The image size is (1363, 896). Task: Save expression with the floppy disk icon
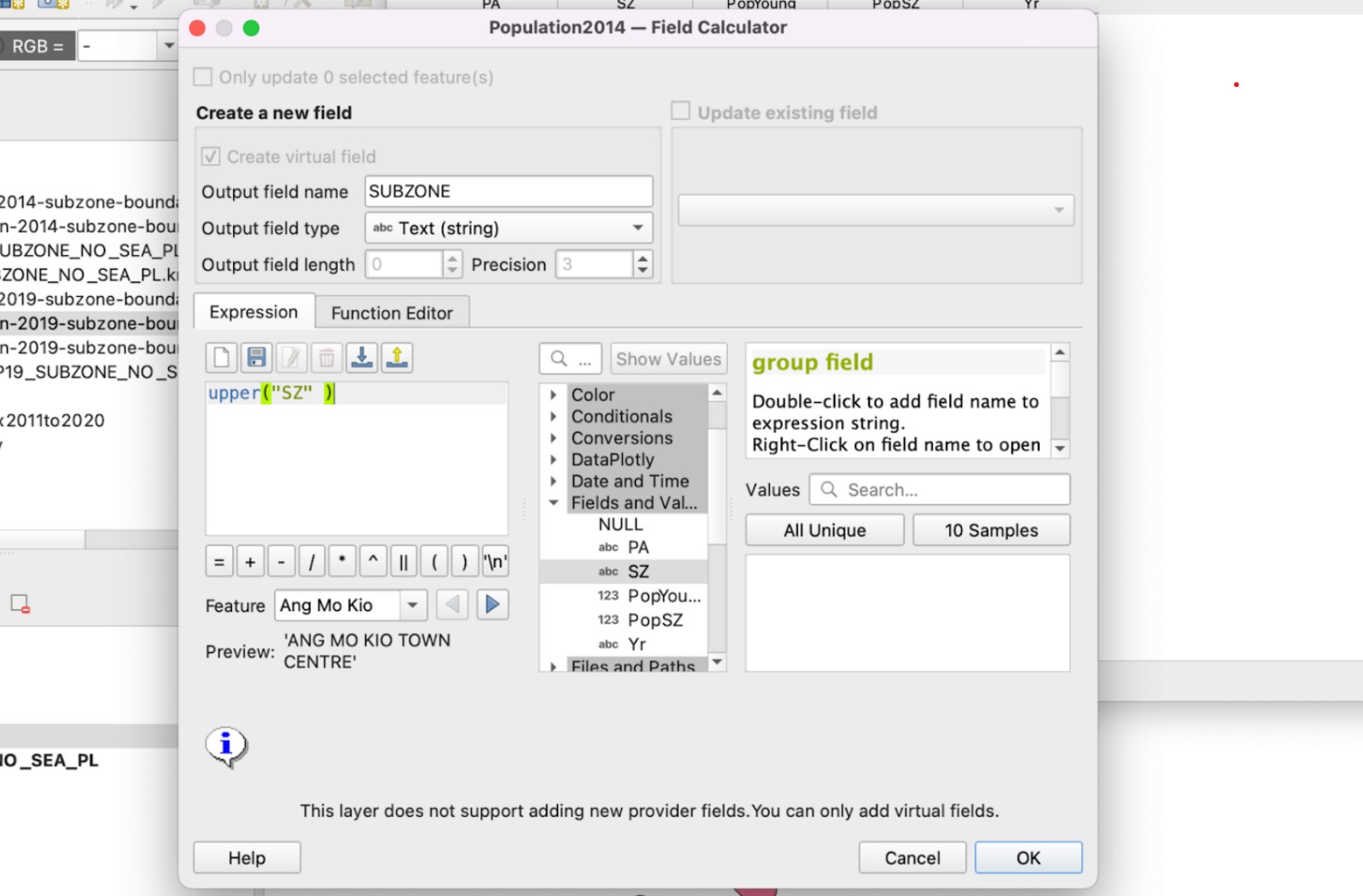256,358
